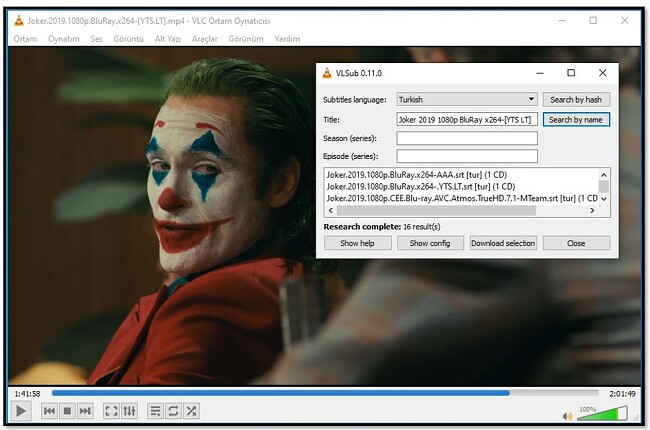650x430 pixels.
Task: Focus the Title input field
Action: tap(467, 119)
